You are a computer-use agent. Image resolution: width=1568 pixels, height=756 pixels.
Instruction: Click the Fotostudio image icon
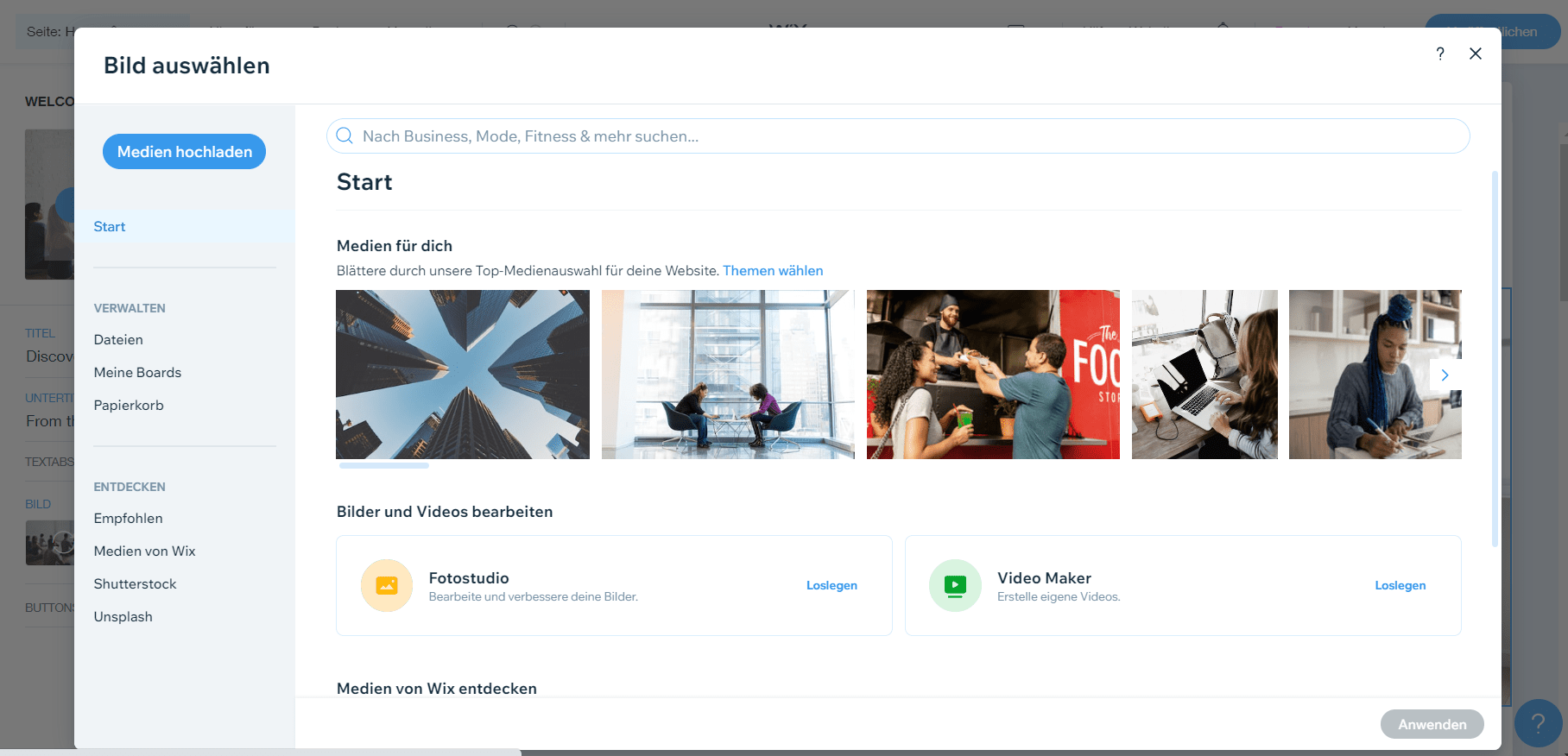[x=387, y=586]
